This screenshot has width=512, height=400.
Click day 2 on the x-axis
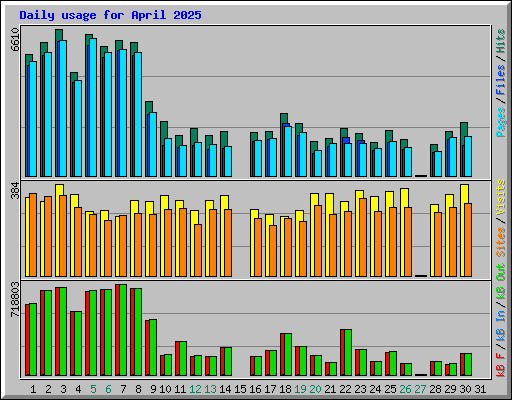(48, 389)
